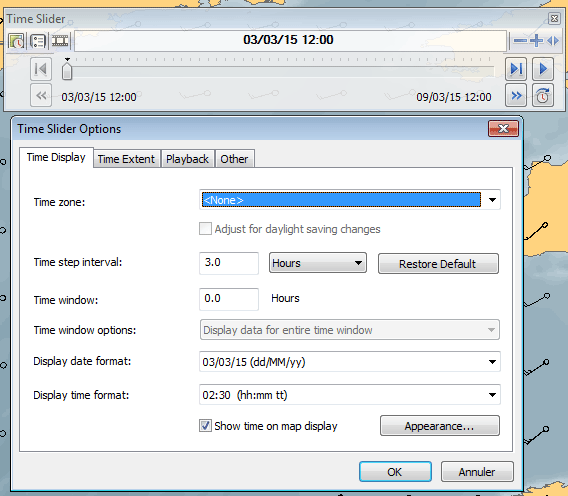Open the Appearance... settings button

pyautogui.click(x=440, y=426)
